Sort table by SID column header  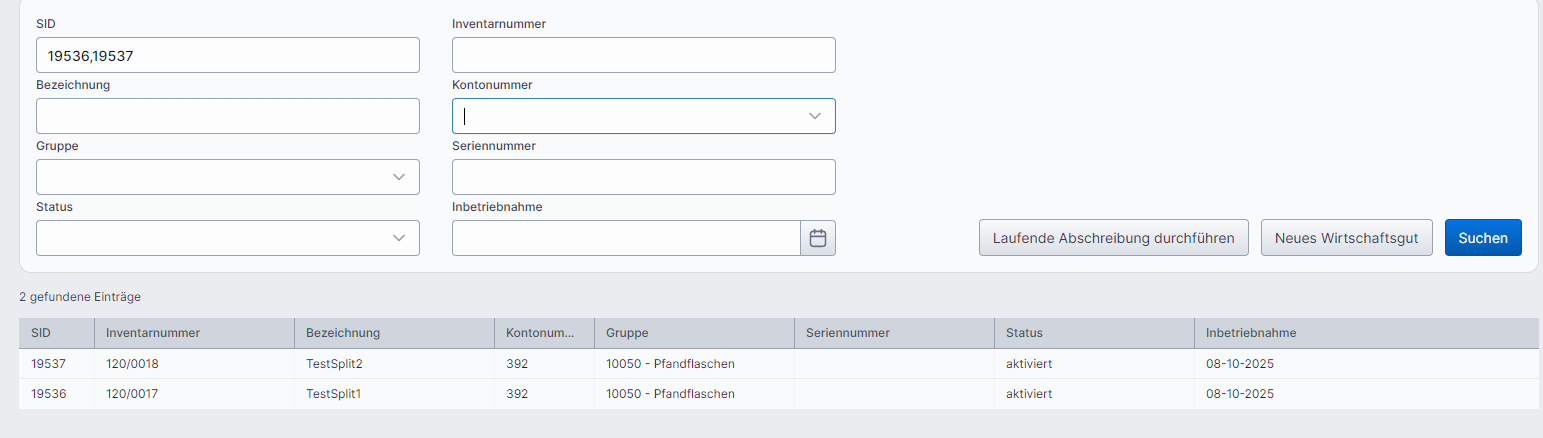coord(41,333)
